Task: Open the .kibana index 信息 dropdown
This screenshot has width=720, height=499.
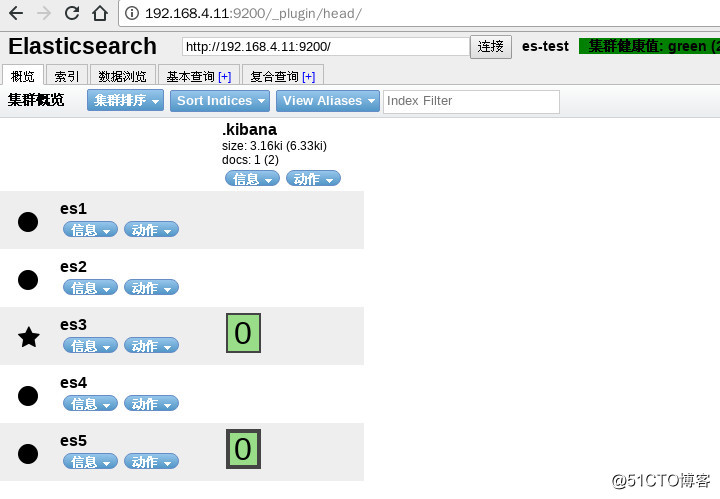Action: pyautogui.click(x=252, y=179)
